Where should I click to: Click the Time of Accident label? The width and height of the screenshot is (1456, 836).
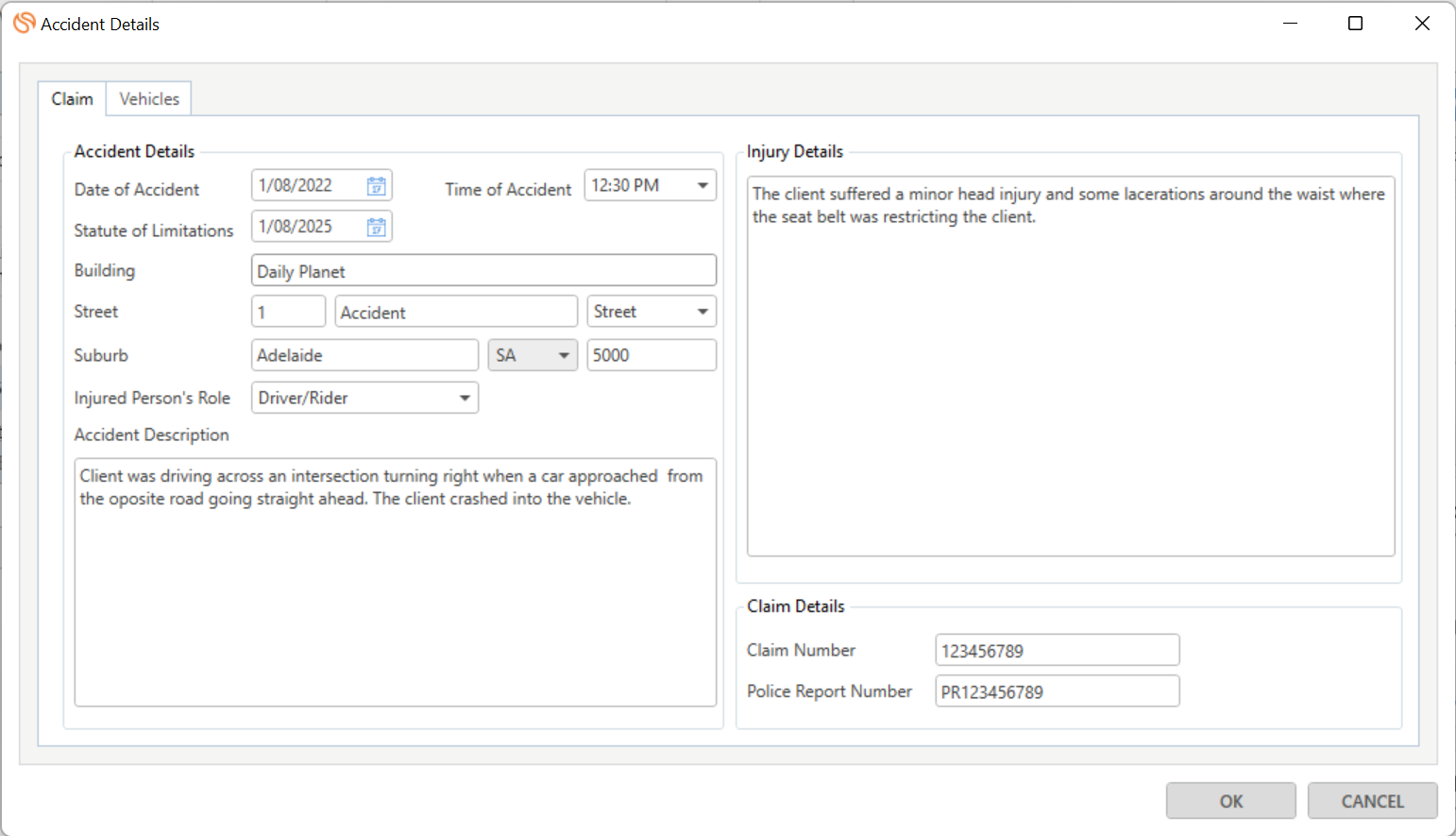tap(508, 189)
